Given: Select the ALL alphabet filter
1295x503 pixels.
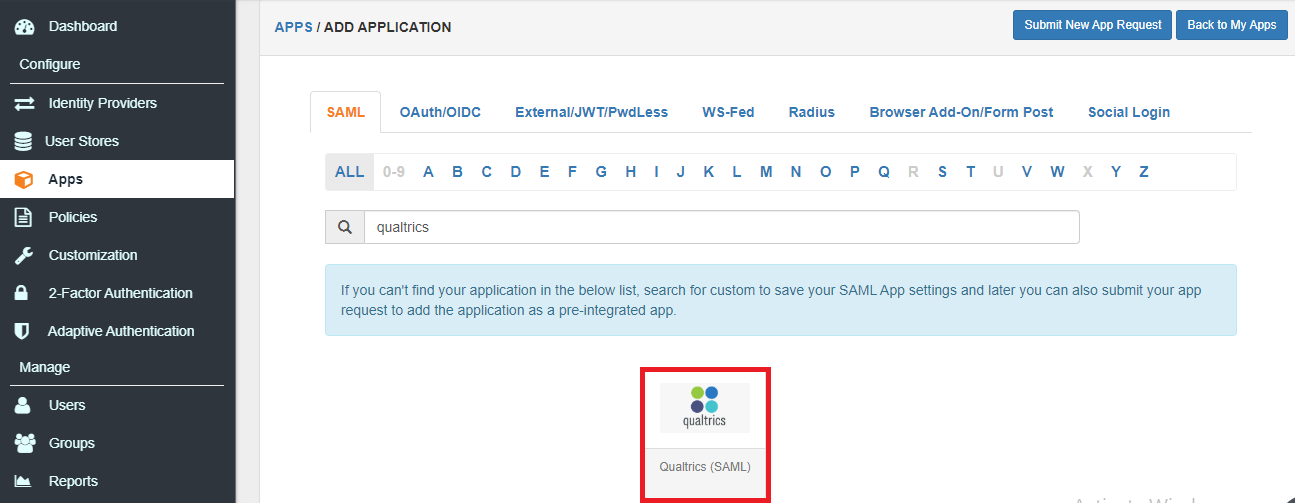Looking at the screenshot, I should point(349,172).
